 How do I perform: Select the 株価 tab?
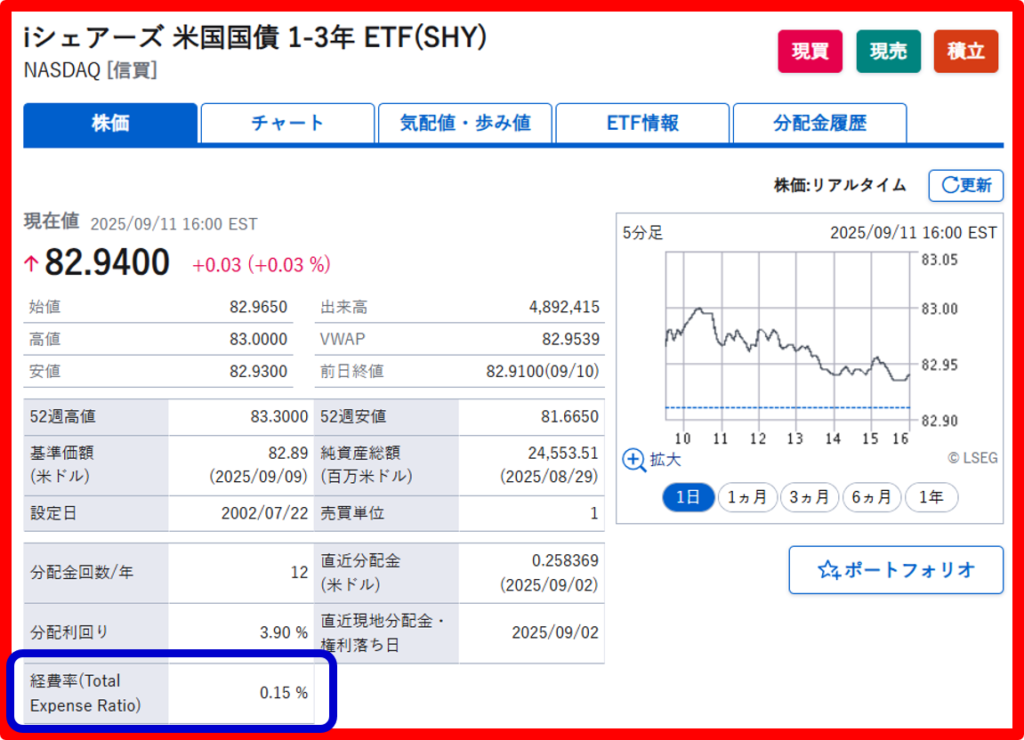click(110, 123)
